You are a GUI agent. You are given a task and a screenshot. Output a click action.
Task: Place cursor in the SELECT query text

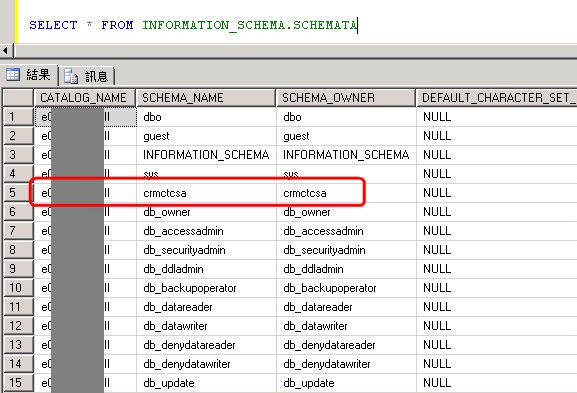click(193, 25)
